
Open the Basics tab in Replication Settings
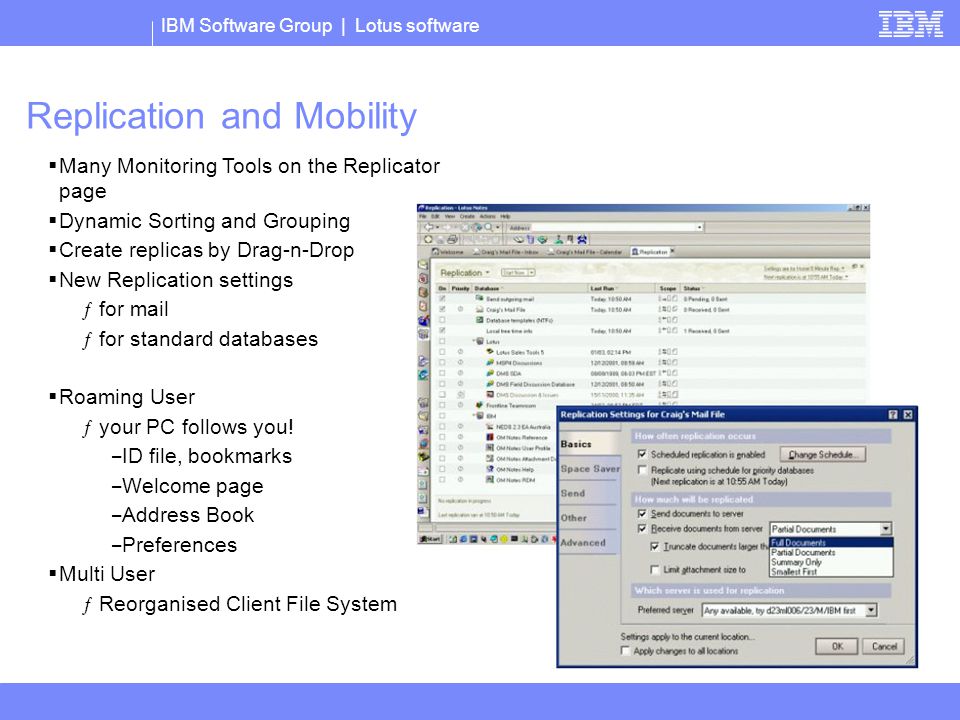coord(588,444)
